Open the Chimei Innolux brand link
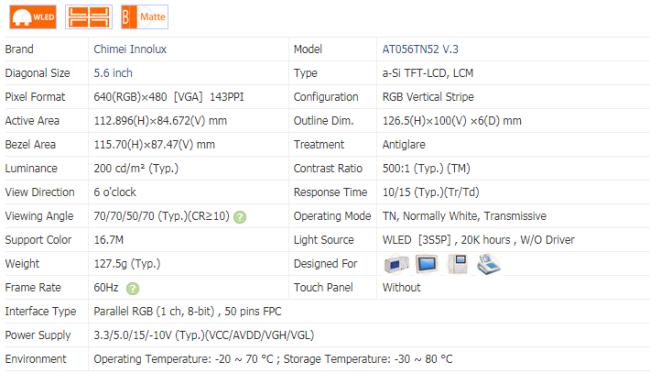 point(130,49)
